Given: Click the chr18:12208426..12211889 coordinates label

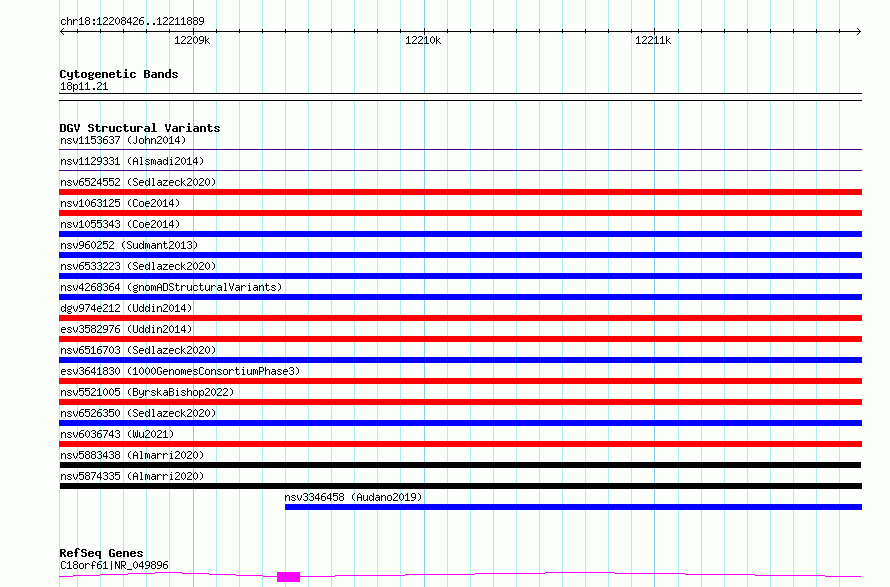Looking at the screenshot, I should 132,21.
